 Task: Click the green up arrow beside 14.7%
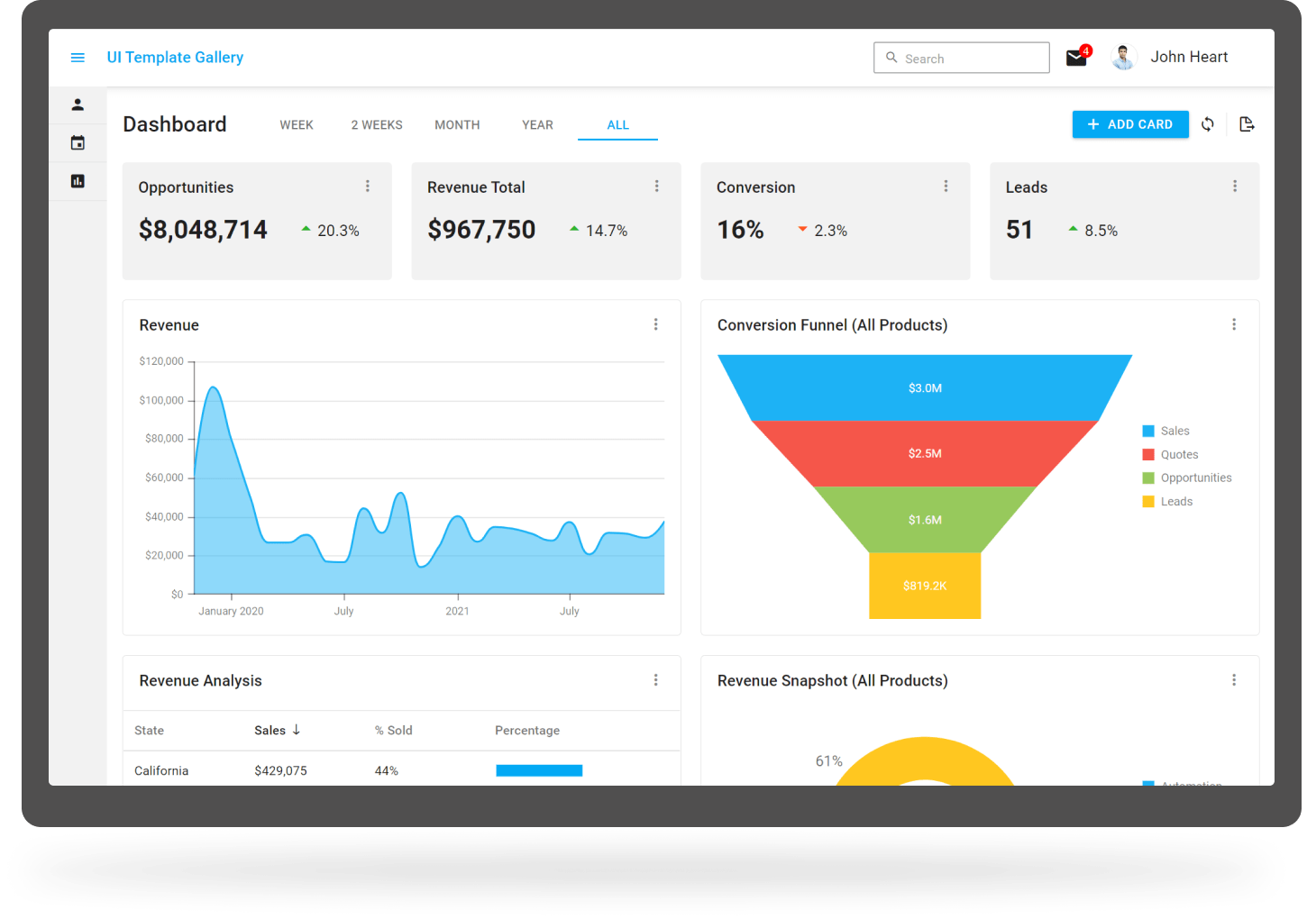click(x=574, y=229)
